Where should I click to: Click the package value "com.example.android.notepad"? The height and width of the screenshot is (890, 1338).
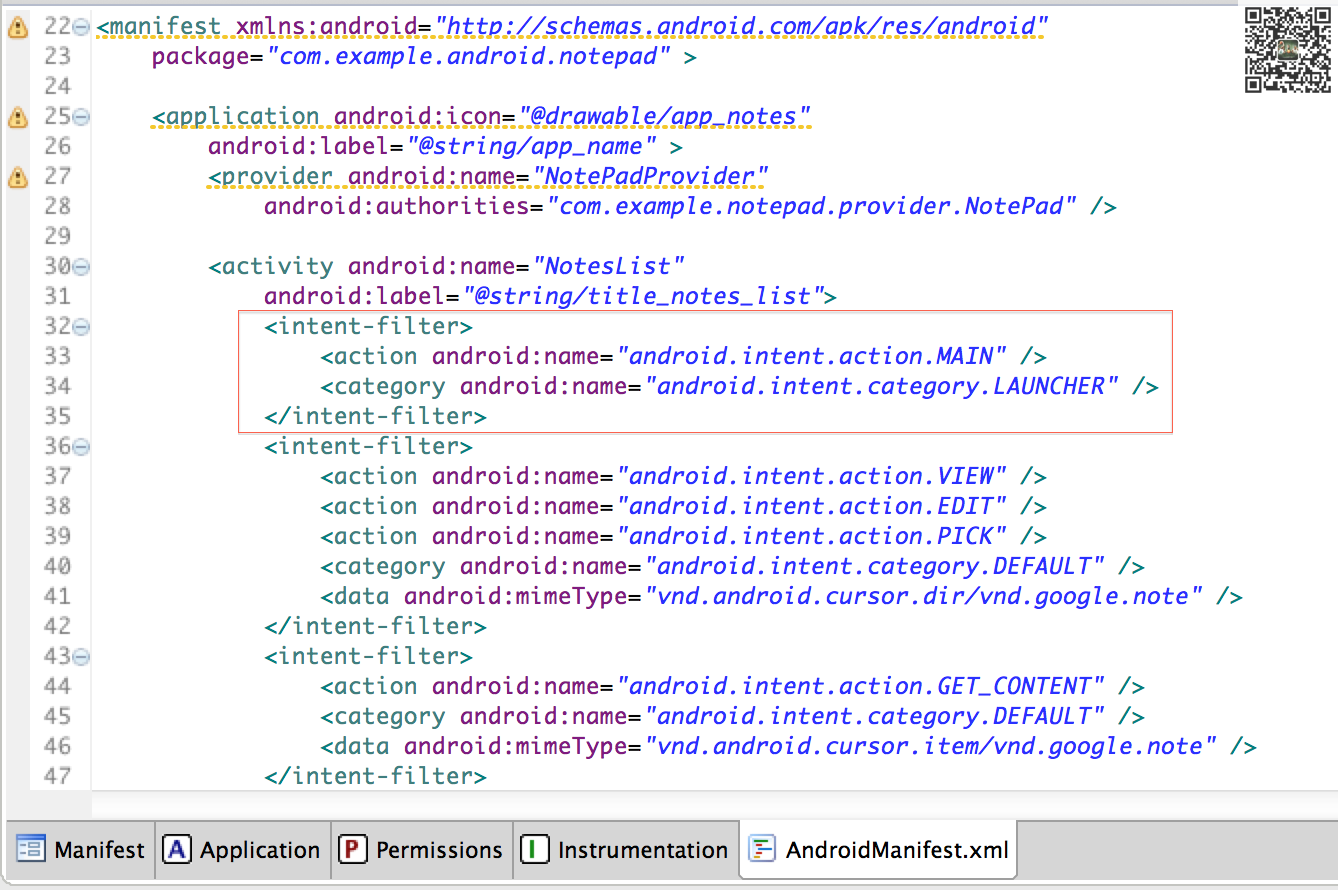pos(469,56)
